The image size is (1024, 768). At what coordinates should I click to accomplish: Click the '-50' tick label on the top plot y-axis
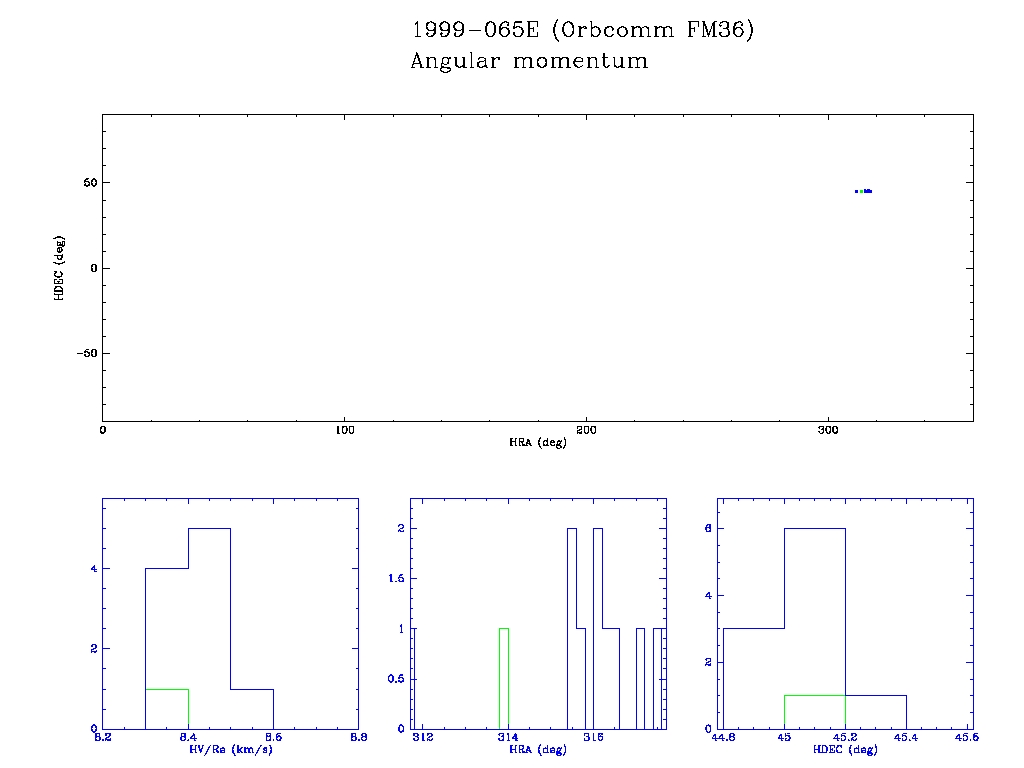tap(83, 353)
